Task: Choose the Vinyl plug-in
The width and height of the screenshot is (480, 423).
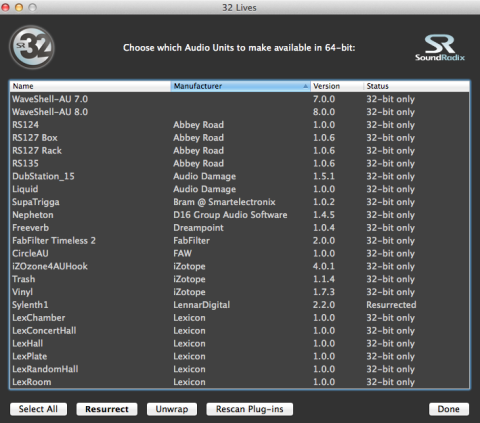Action: coord(240,292)
